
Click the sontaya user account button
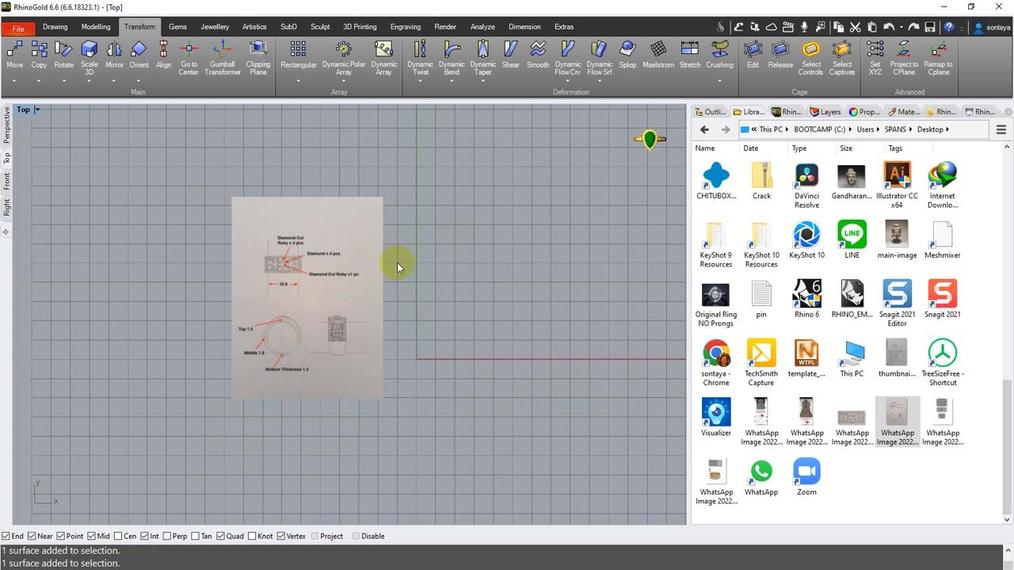coord(992,27)
